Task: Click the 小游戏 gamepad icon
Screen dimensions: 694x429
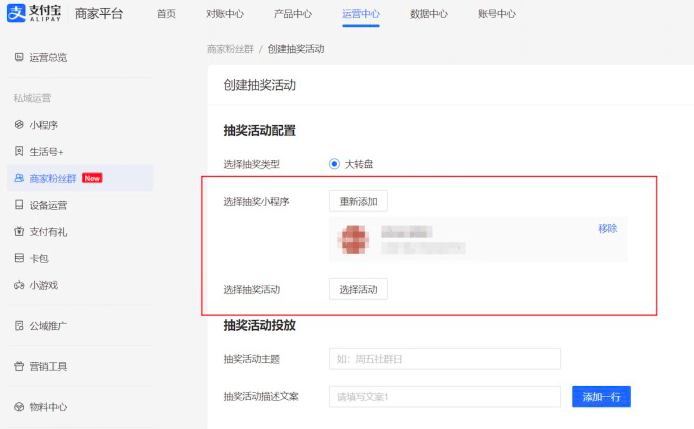Action: (19, 285)
